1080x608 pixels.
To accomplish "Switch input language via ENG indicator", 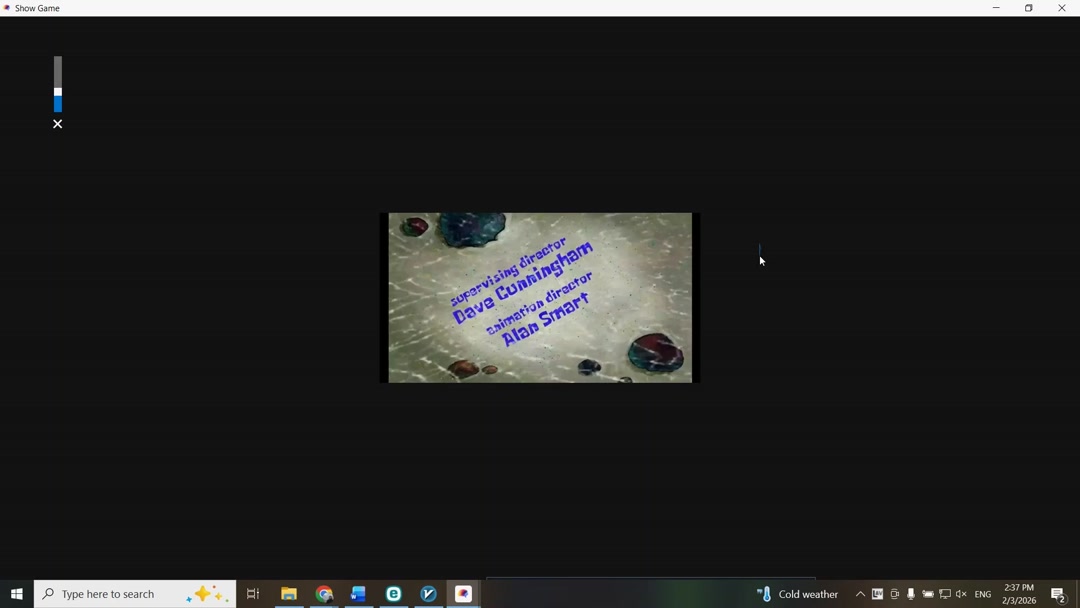I will (x=983, y=594).
